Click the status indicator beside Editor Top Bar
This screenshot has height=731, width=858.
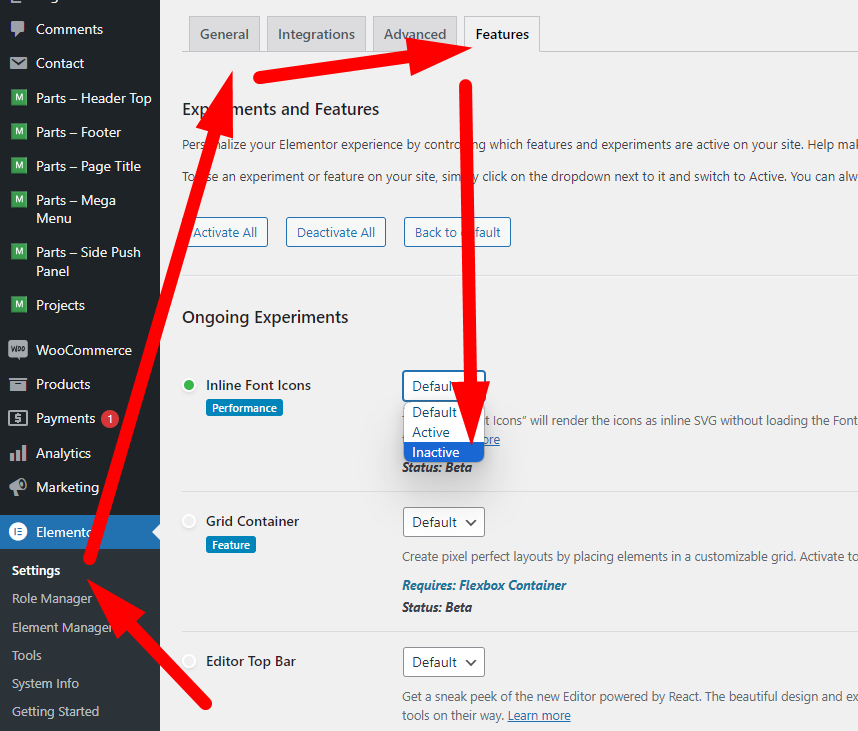(x=189, y=661)
